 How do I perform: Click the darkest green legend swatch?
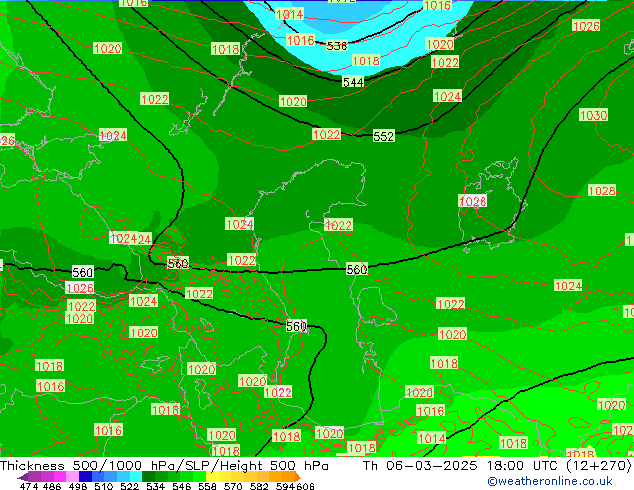click(148, 476)
